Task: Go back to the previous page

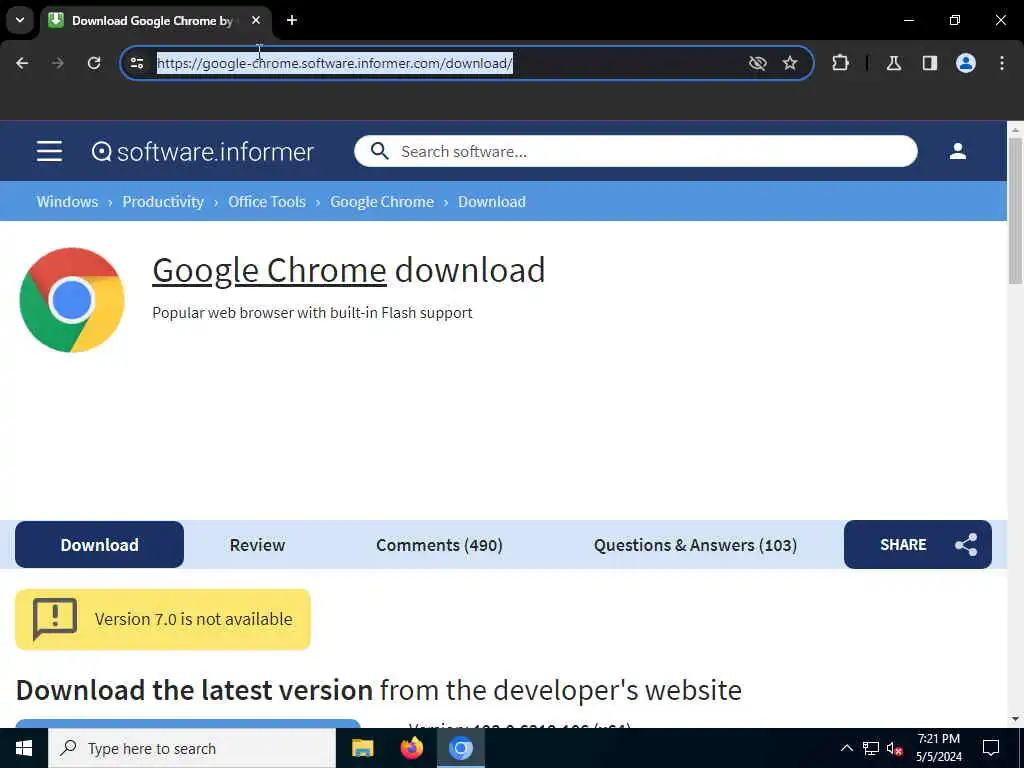Action: tap(22, 63)
